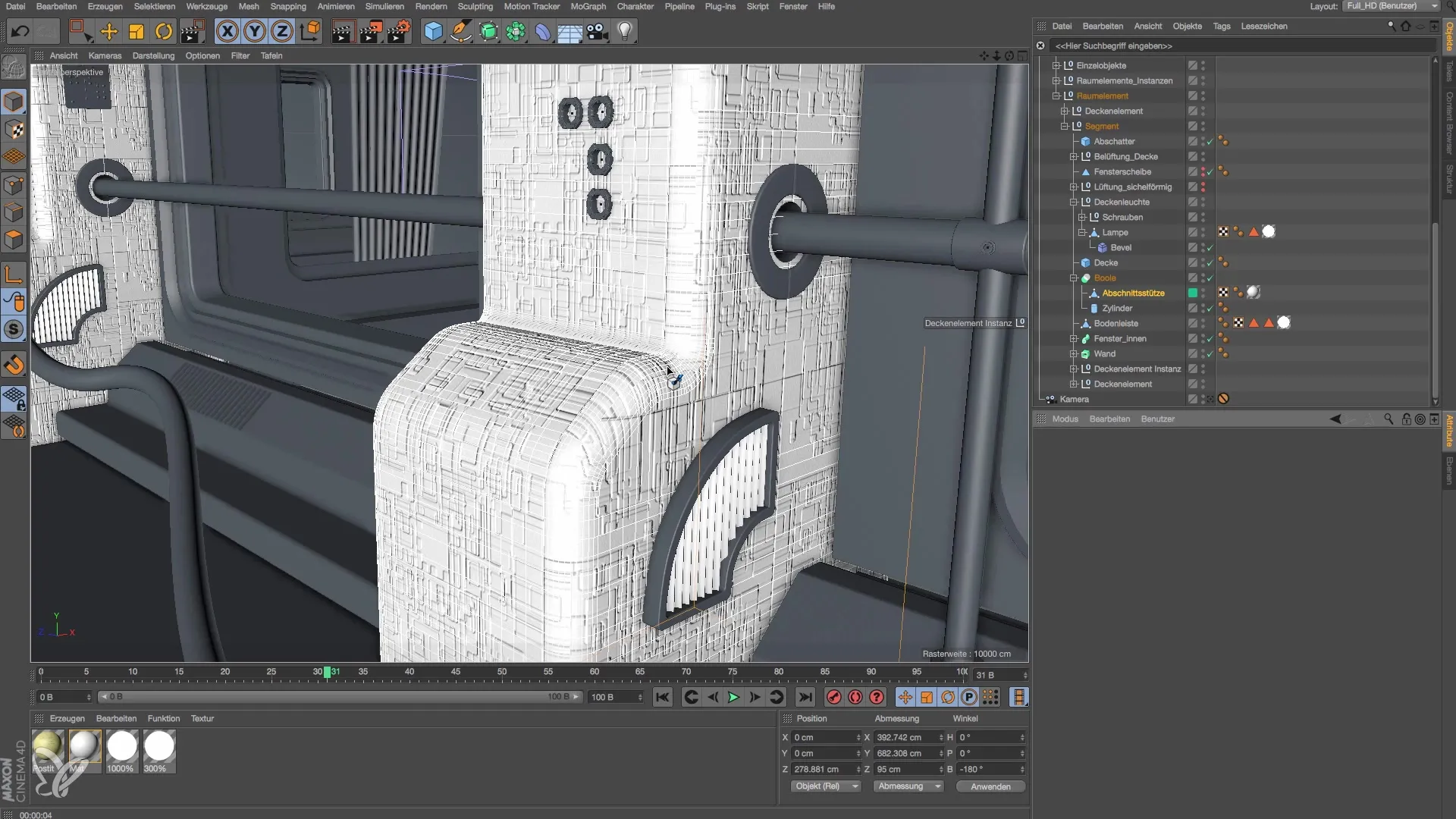Click frame 60 on timeline ruler
1456x819 pixels.
click(x=595, y=672)
